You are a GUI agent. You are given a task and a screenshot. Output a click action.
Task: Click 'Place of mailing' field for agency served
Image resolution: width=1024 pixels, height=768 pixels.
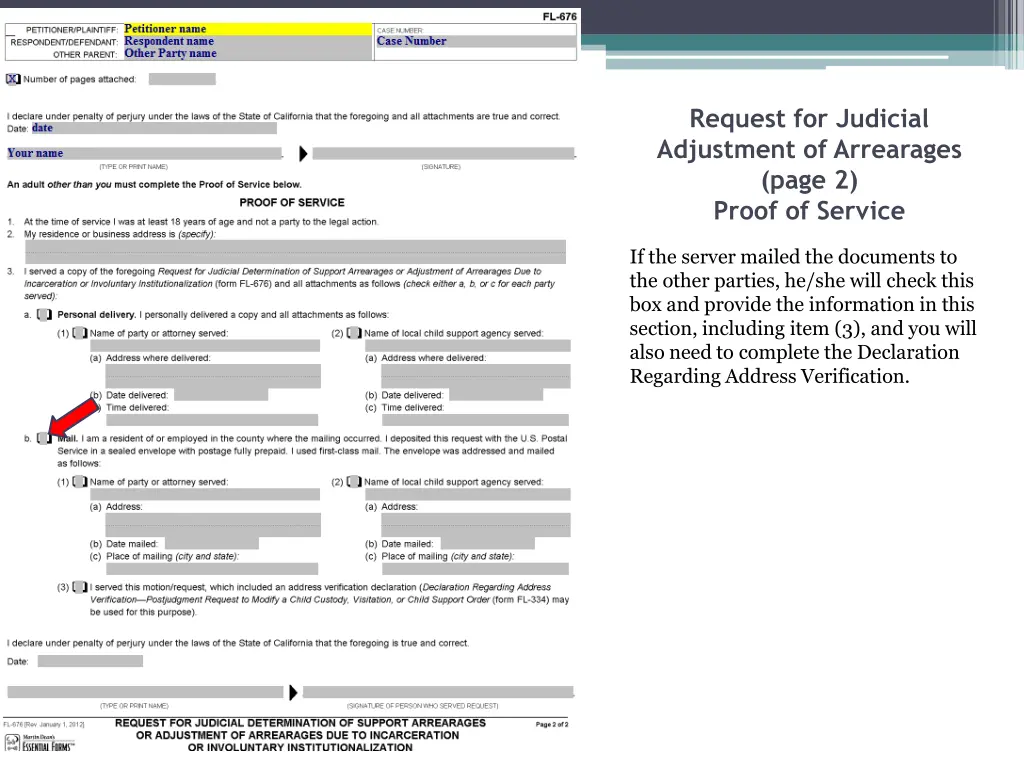point(475,568)
